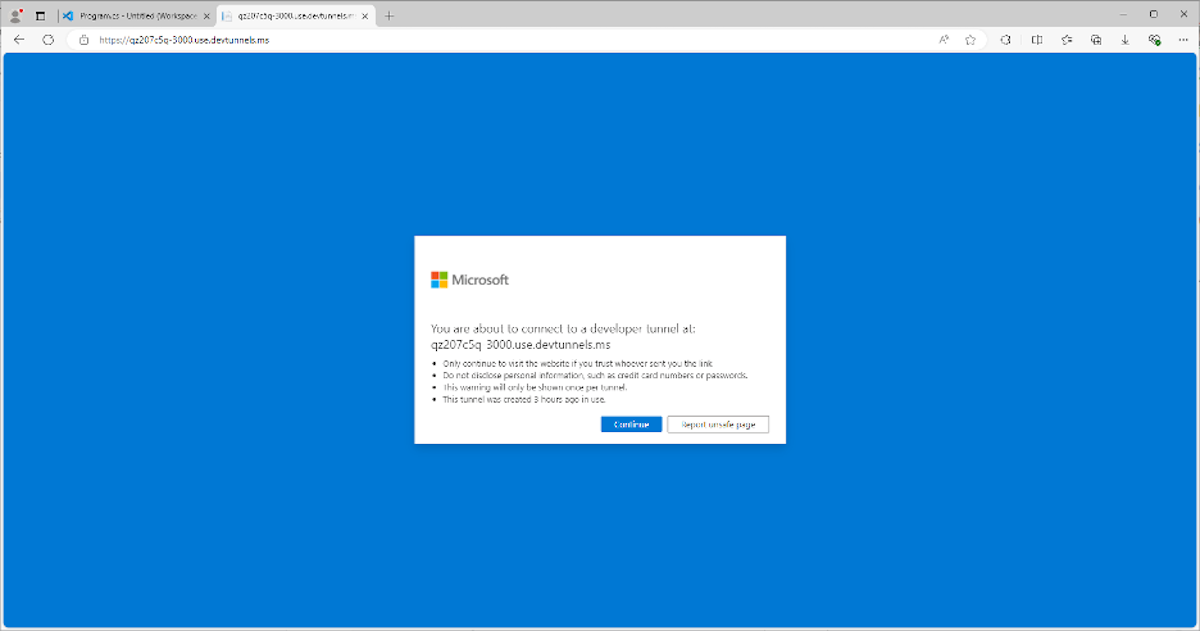Open split screen view

1036,40
